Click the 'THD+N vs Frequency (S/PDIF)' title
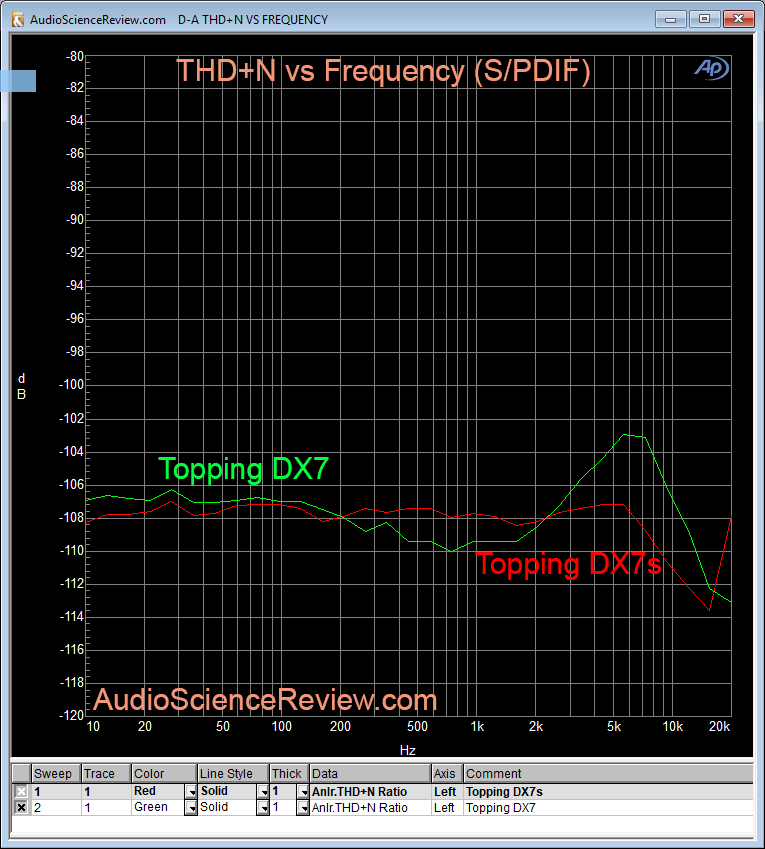The width and height of the screenshot is (765, 849). (x=383, y=71)
